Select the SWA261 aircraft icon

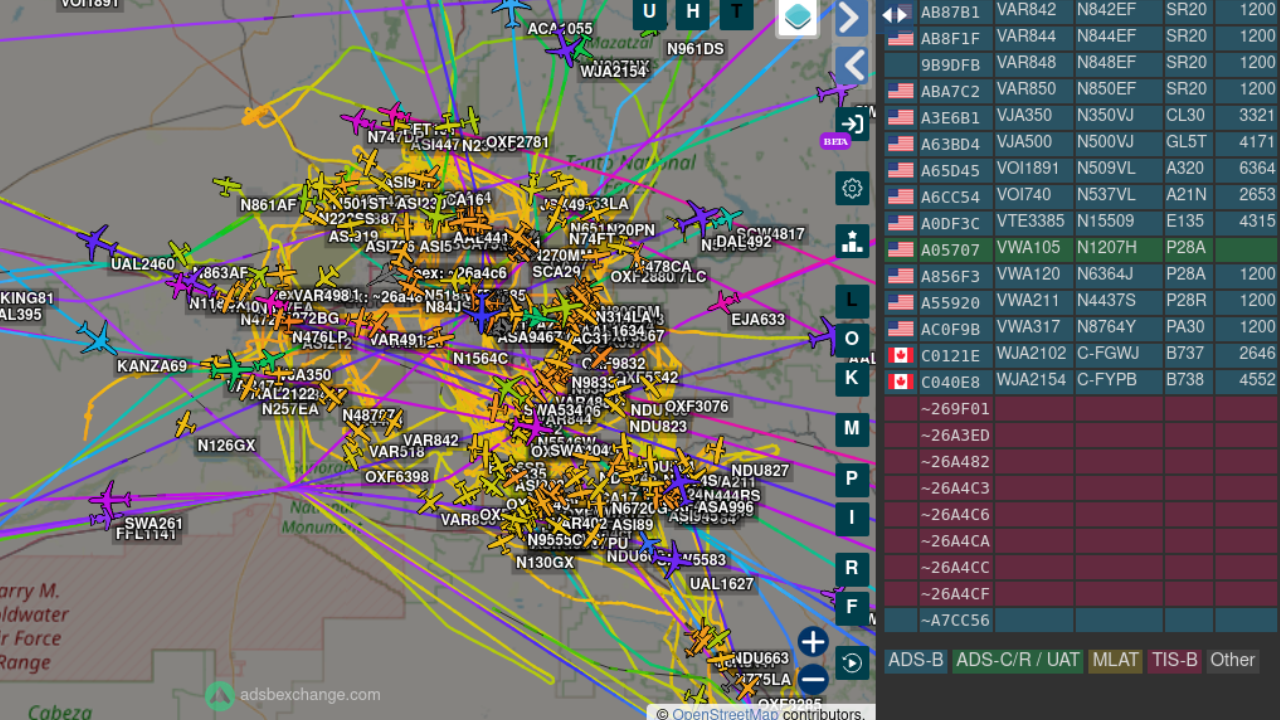click(x=110, y=498)
